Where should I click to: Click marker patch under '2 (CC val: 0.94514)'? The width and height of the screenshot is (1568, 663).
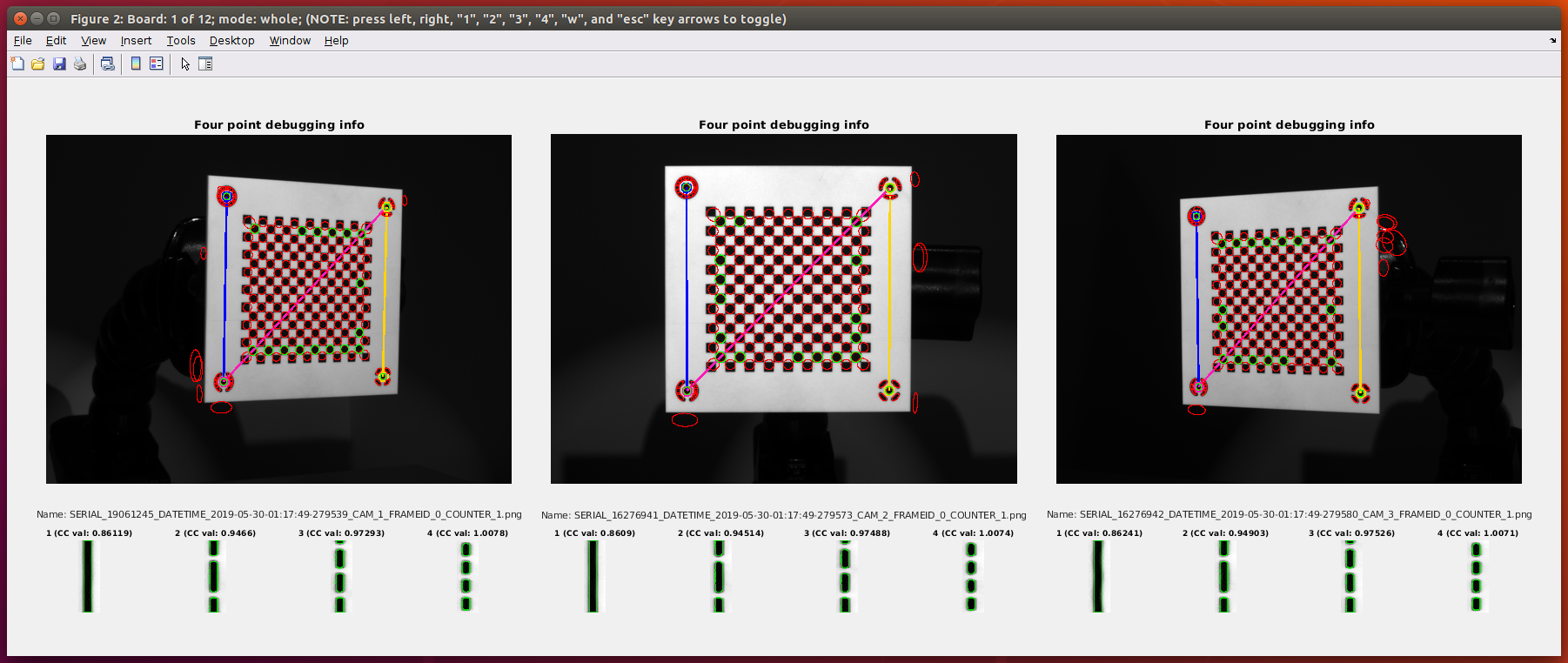click(x=719, y=576)
